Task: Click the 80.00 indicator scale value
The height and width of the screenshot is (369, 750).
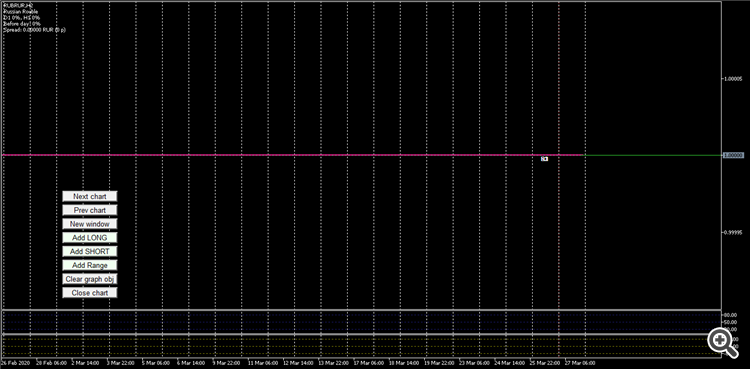Action: (x=730, y=315)
